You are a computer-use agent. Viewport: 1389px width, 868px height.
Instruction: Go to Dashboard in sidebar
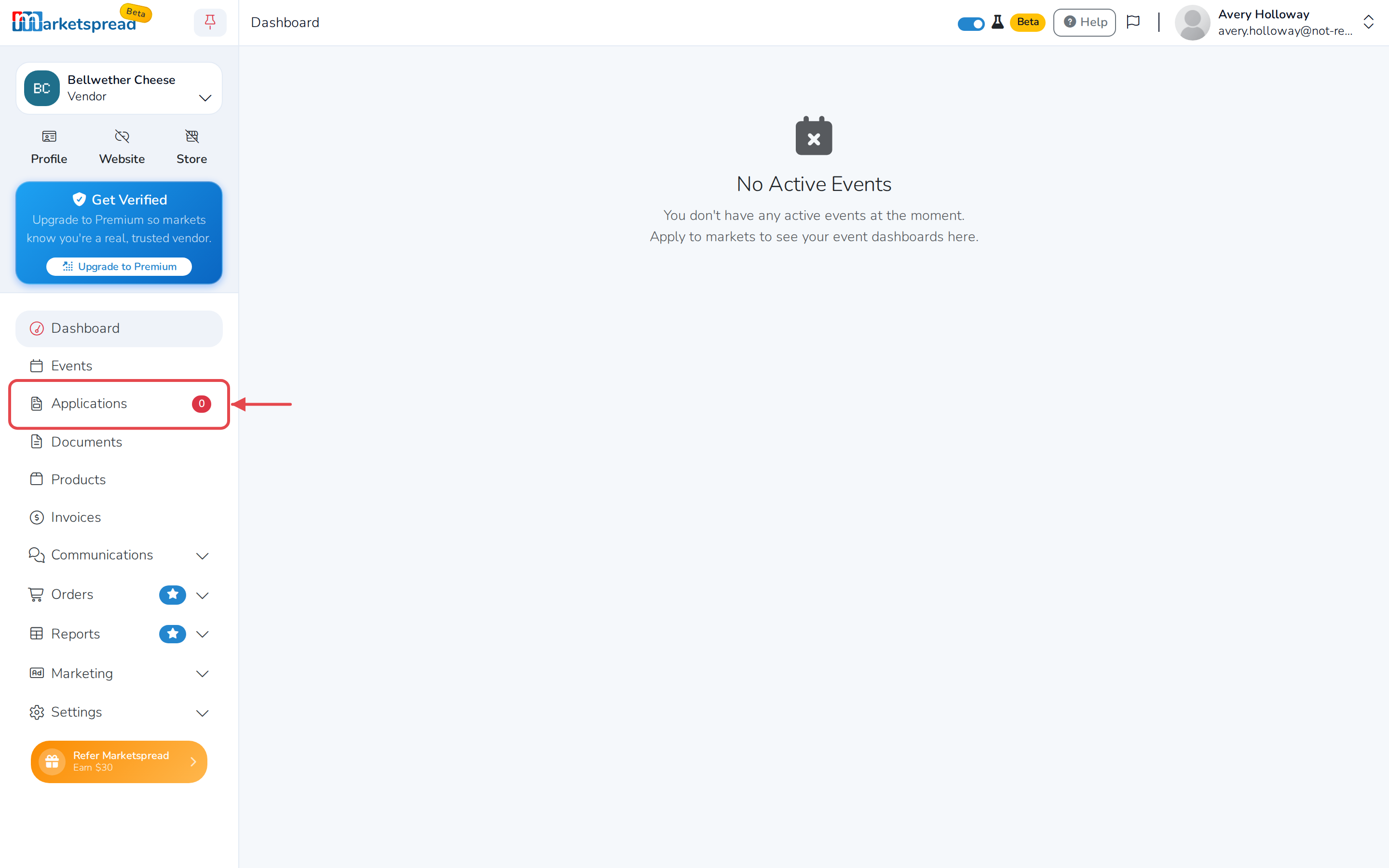[x=119, y=328]
